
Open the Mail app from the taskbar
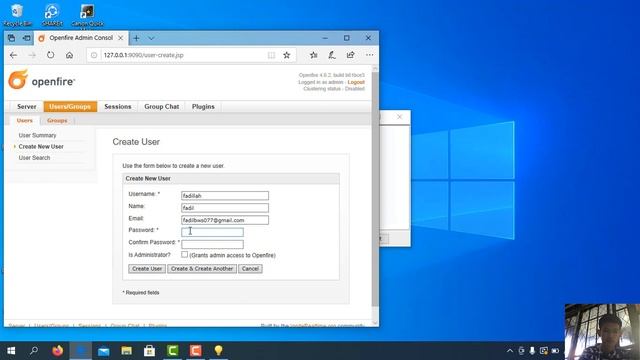(x=104, y=351)
